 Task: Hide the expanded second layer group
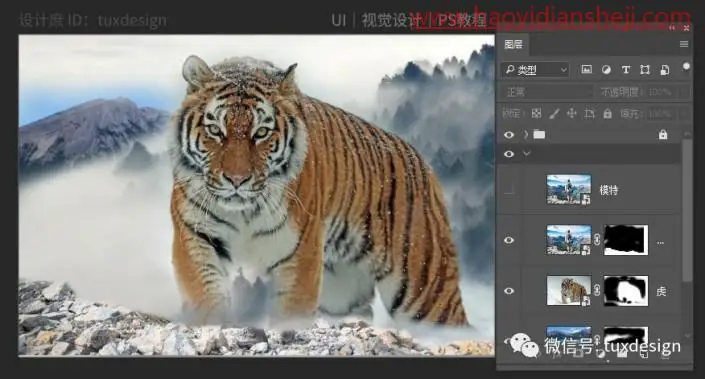click(509, 154)
